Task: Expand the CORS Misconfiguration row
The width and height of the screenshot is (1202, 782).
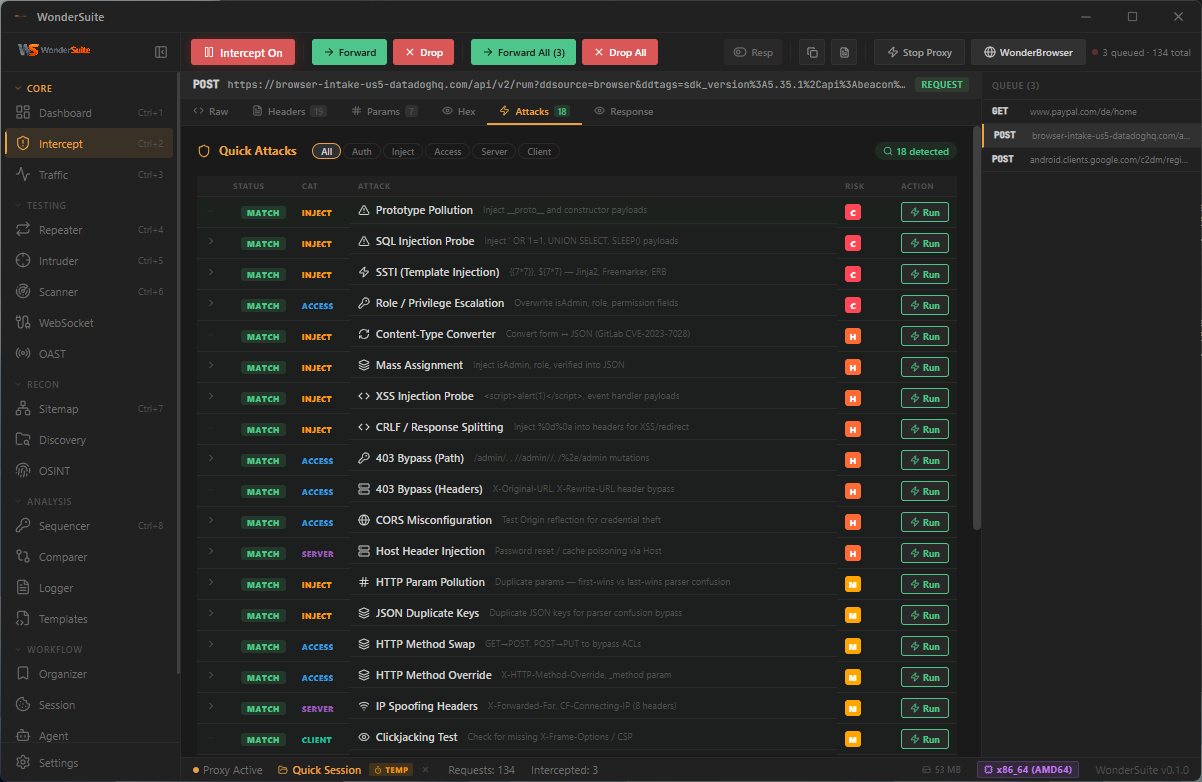Action: coord(211,521)
